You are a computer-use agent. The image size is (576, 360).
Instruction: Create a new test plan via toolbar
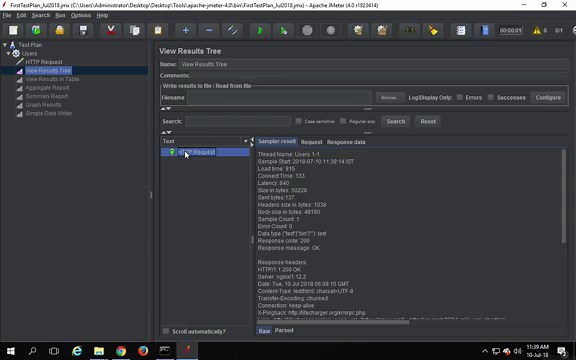tap(13, 30)
